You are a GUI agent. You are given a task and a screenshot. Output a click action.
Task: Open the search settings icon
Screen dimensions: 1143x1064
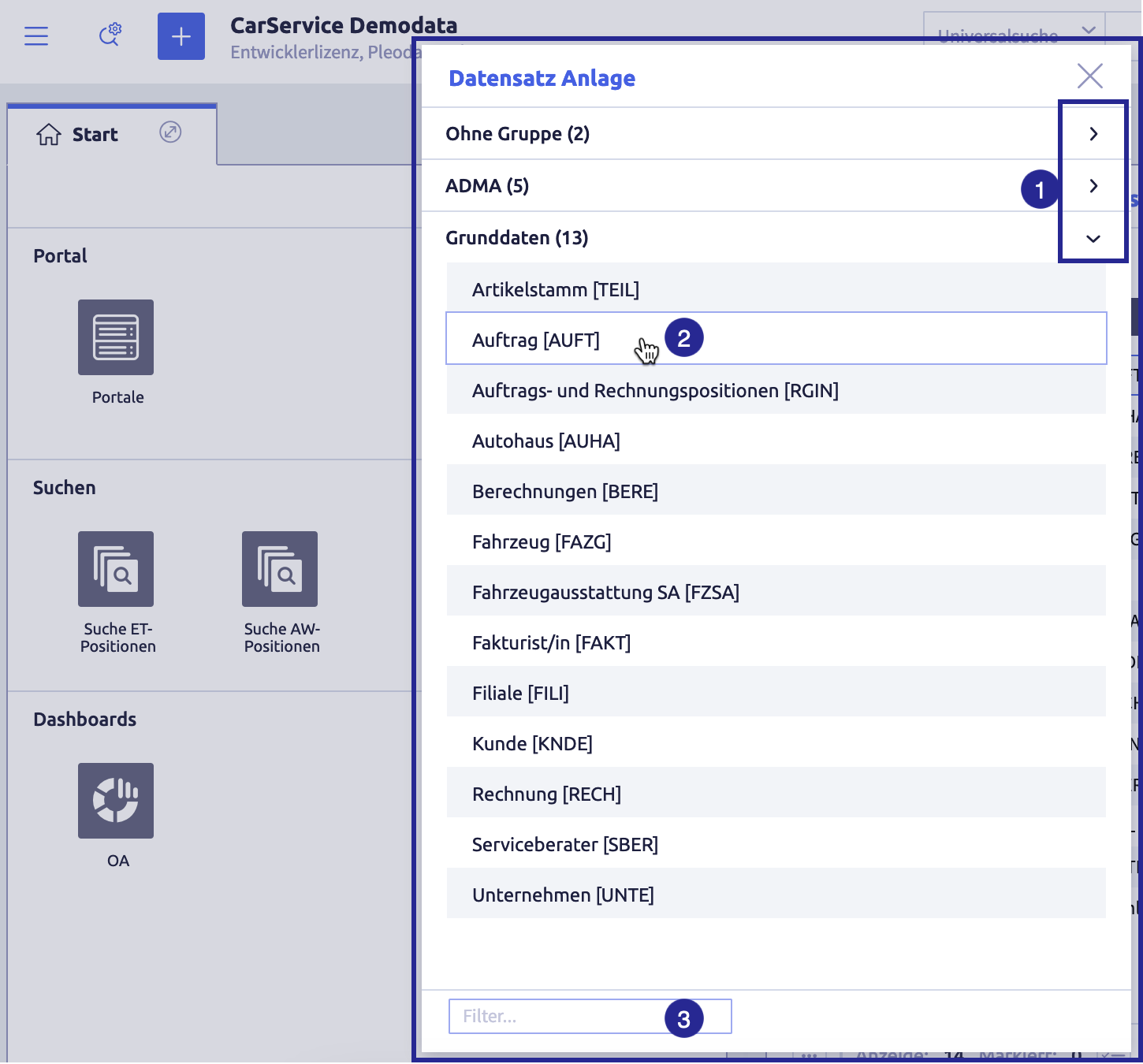[x=110, y=35]
